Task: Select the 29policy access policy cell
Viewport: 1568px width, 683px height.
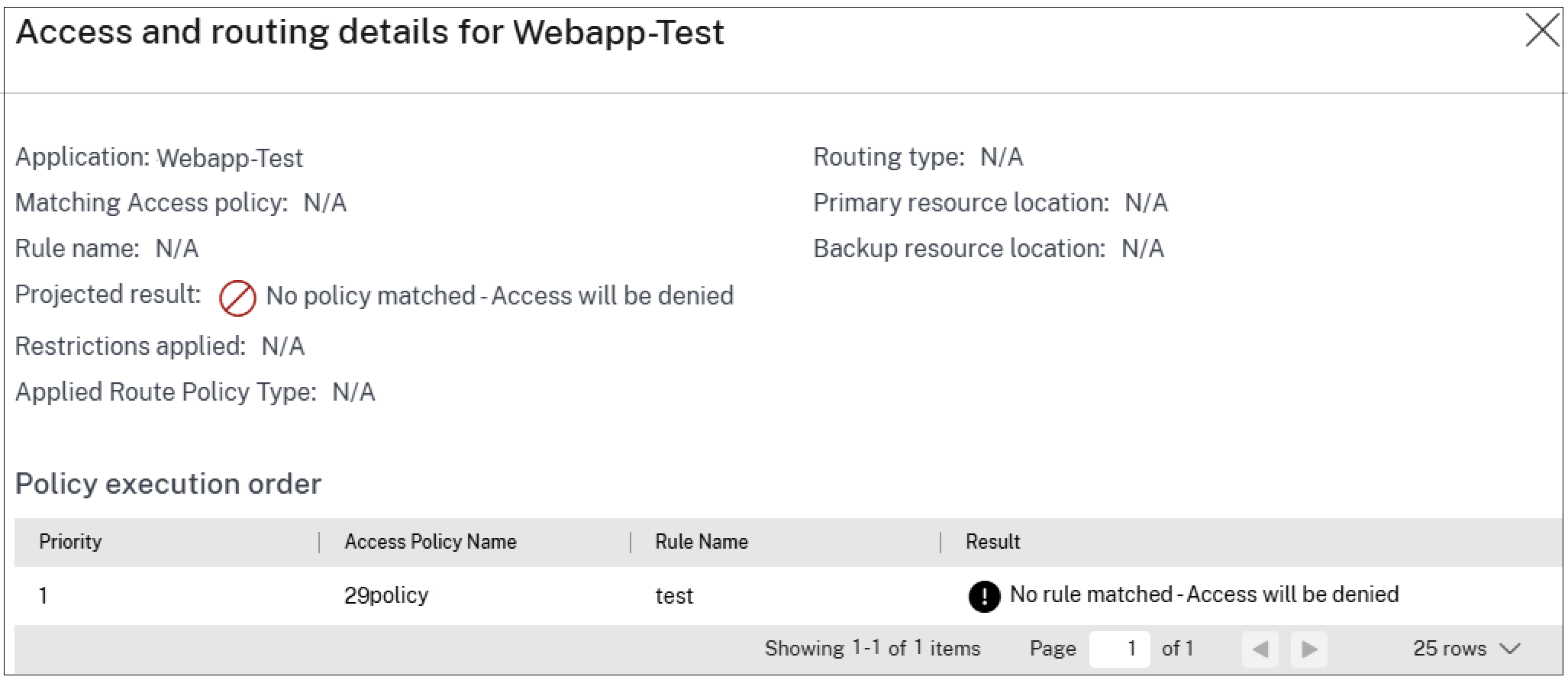Action: 386,595
